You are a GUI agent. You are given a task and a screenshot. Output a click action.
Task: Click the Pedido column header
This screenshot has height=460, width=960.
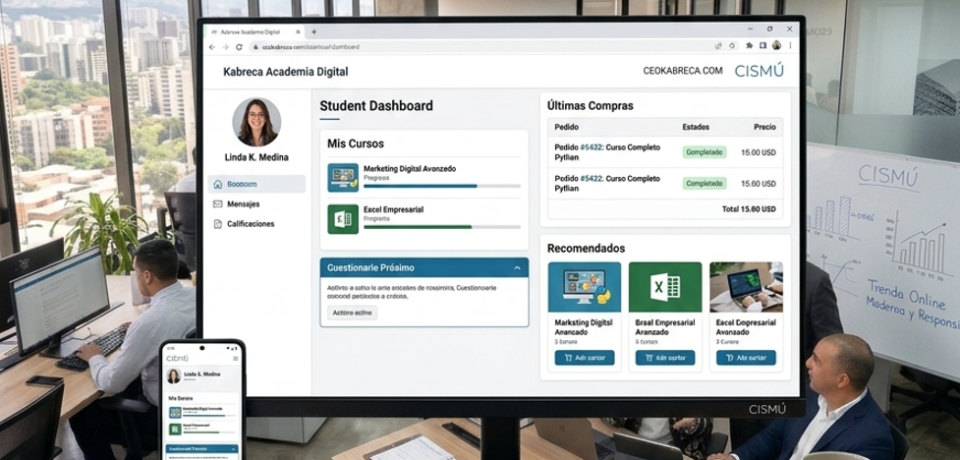coord(566,127)
